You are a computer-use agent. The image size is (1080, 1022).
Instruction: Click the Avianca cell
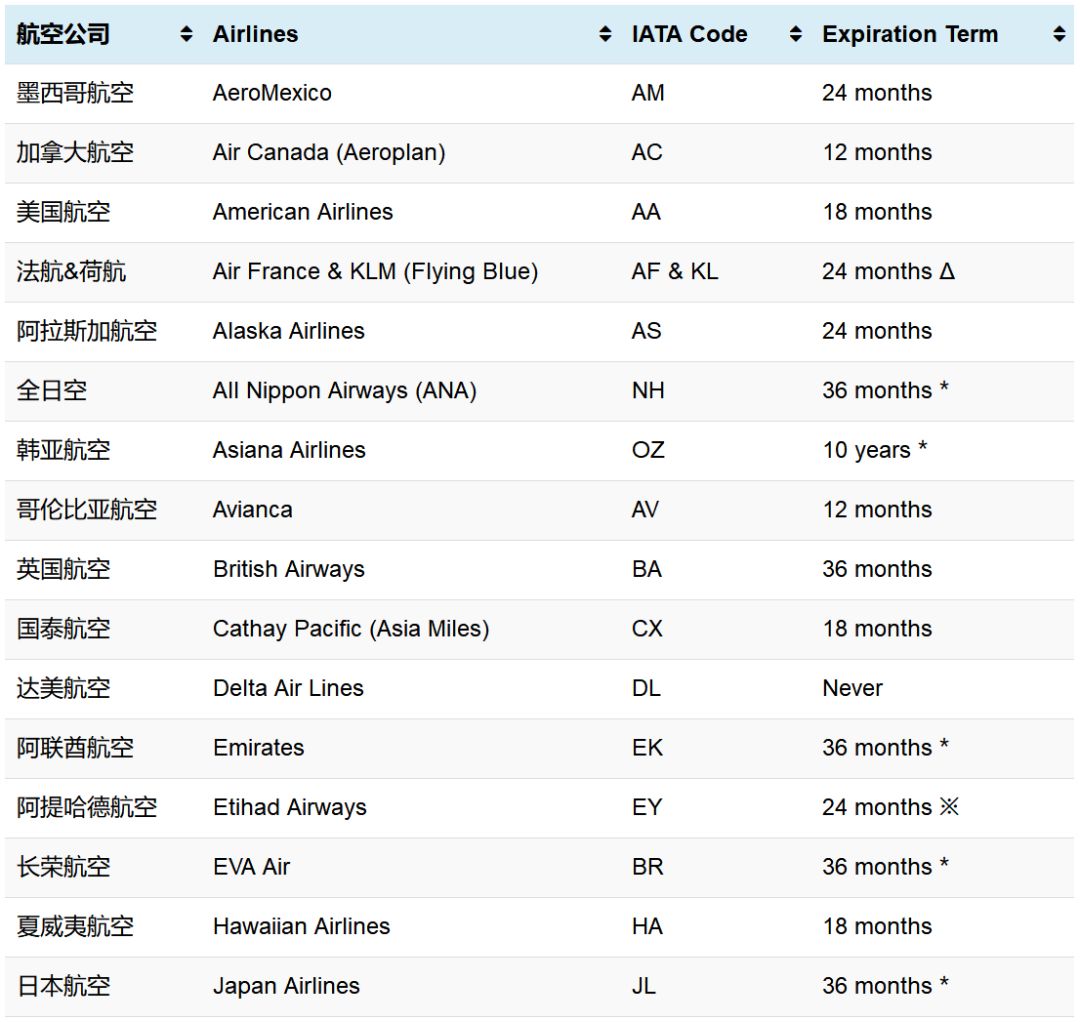click(x=253, y=510)
